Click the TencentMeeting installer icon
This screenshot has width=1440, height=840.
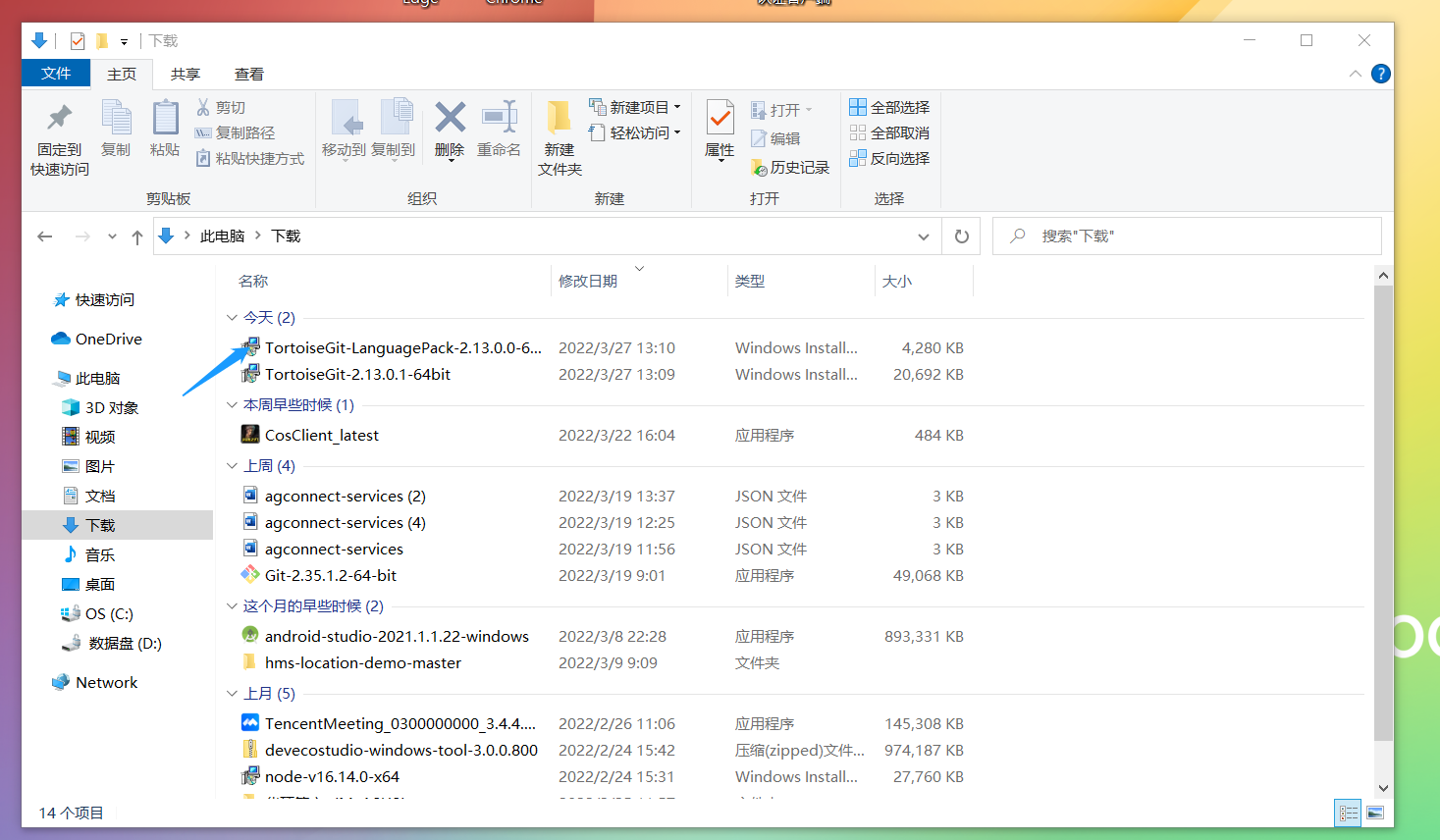tap(250, 722)
